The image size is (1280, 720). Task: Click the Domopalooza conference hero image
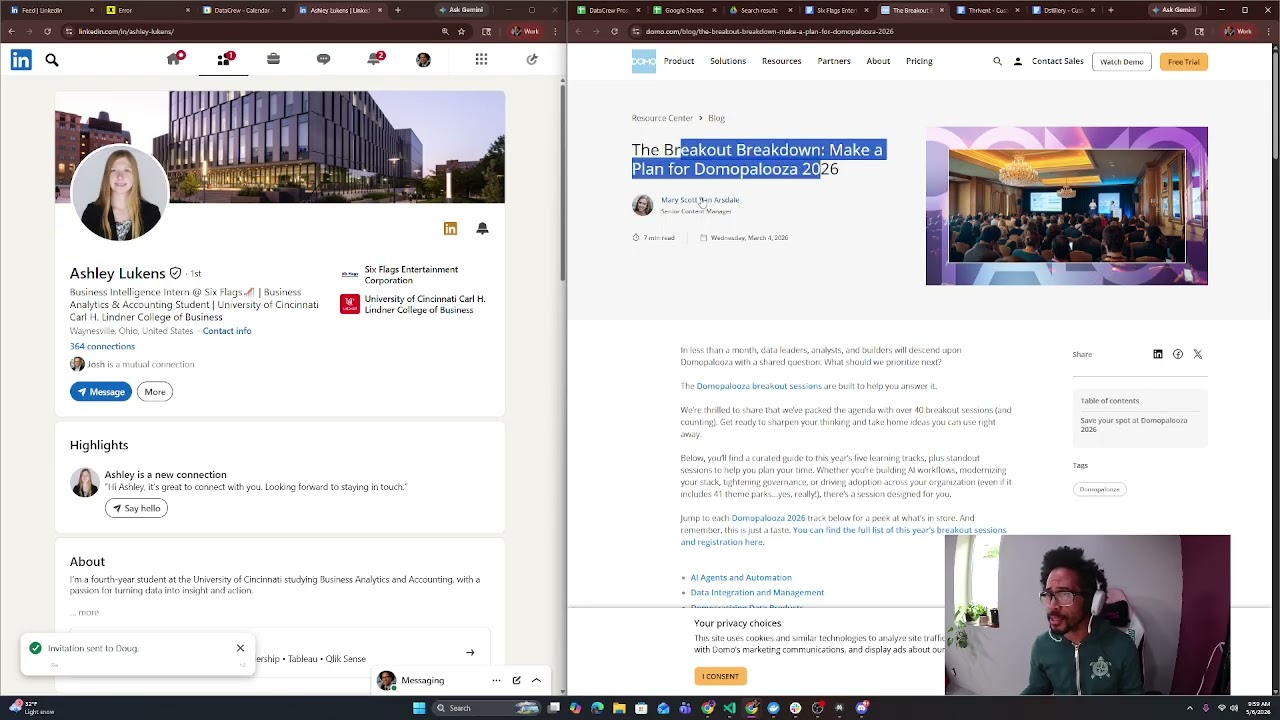pyautogui.click(x=1067, y=206)
